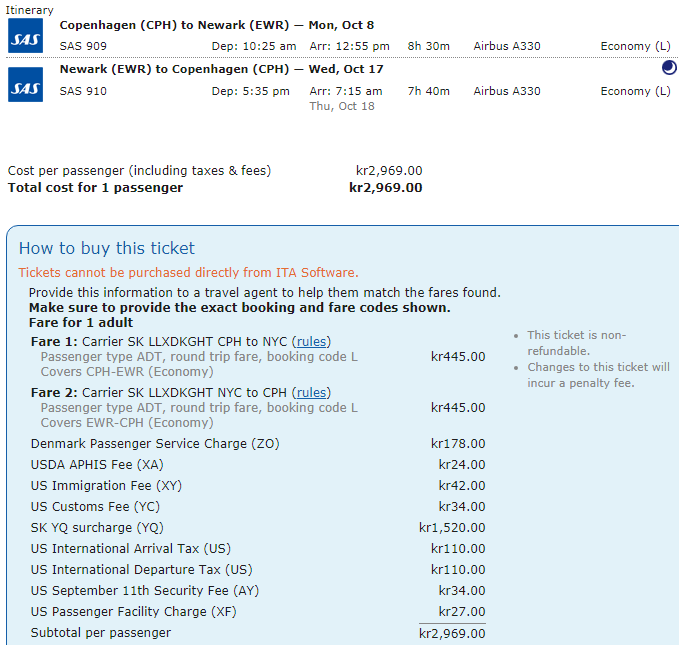Screen dimensions: 679x645
Task: Click the "How to buy this ticket" heading
Action: 107,248
